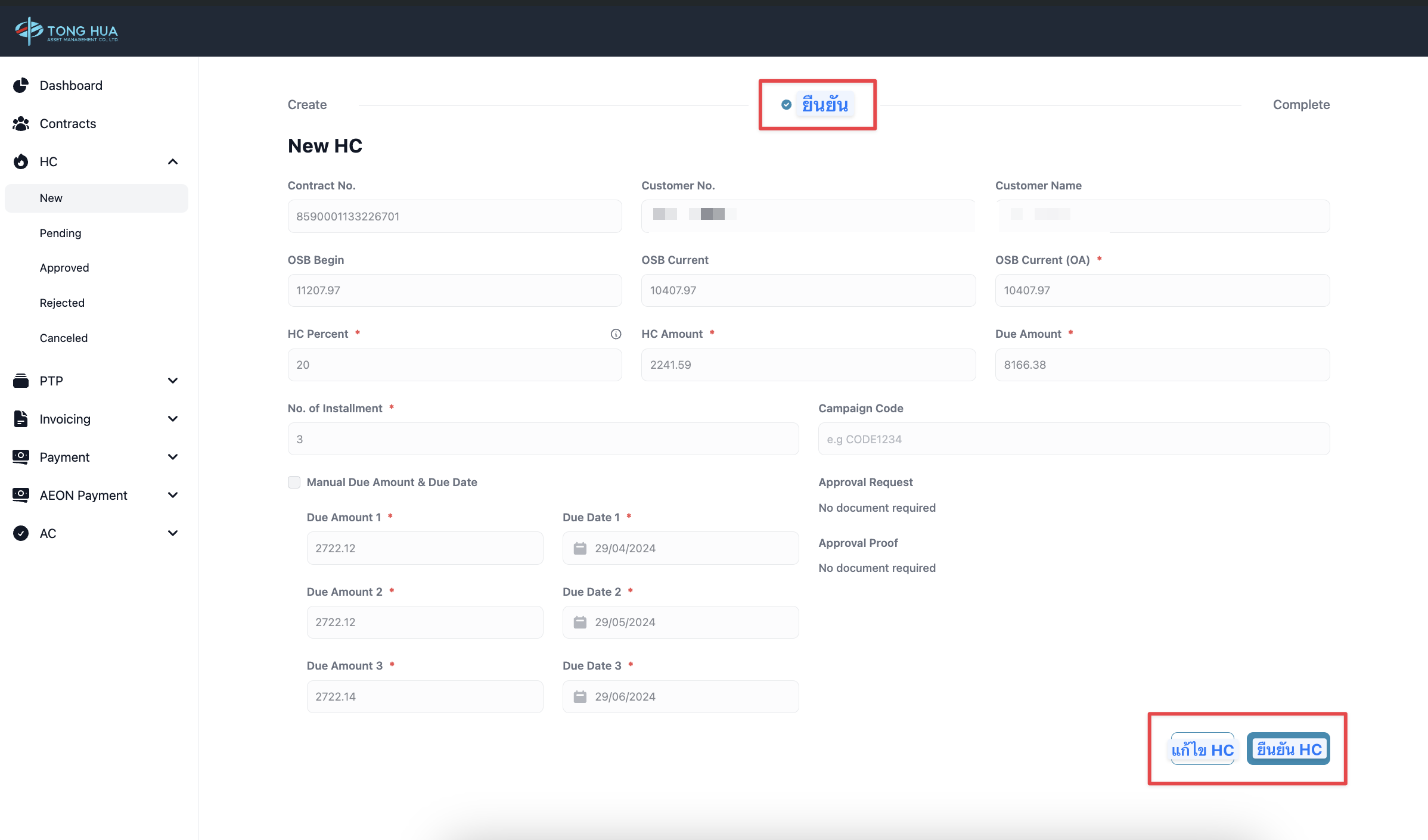1428x840 pixels.
Task: Enable Manual Due Amount & Due Date checkbox
Action: (294, 482)
